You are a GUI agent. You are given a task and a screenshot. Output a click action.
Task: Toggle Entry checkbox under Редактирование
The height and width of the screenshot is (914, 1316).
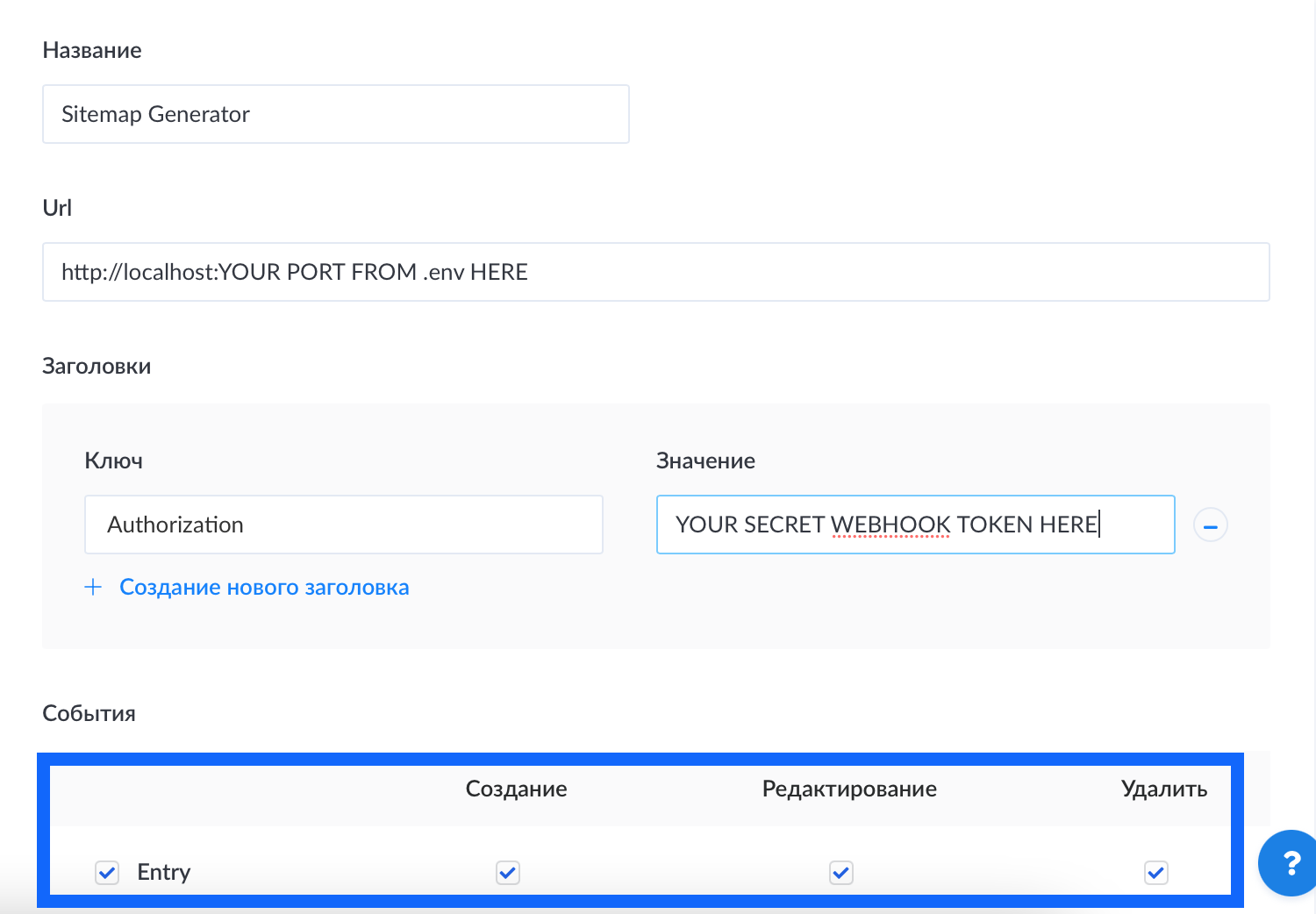841,873
